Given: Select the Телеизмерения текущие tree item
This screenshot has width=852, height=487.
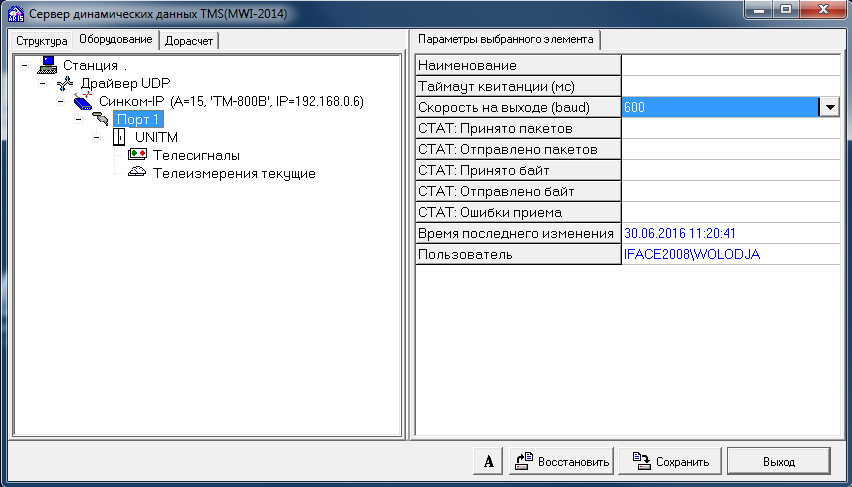Looking at the screenshot, I should [x=234, y=173].
